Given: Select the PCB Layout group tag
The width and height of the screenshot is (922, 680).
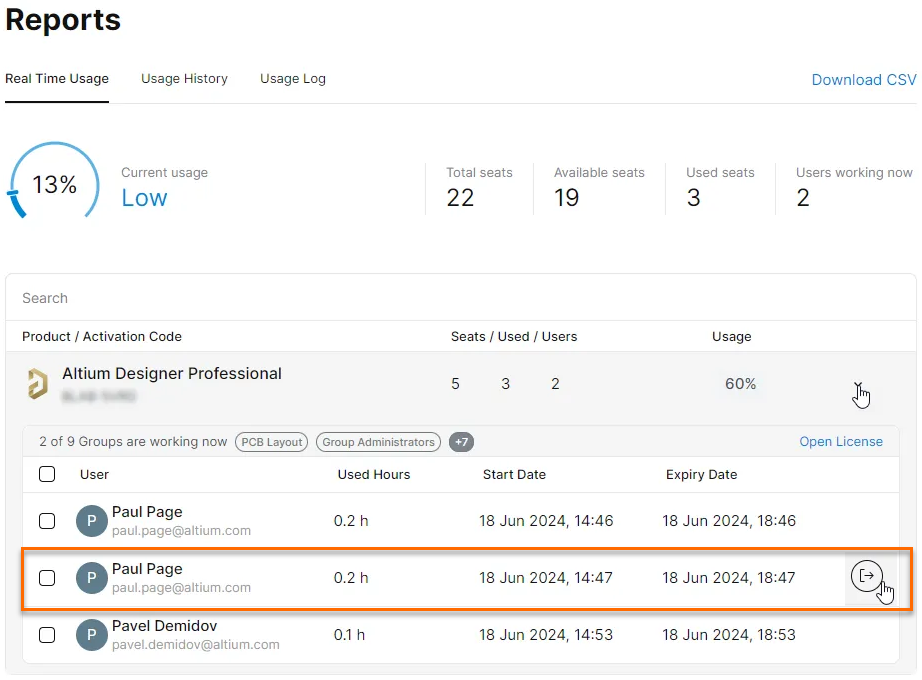Looking at the screenshot, I should [272, 442].
